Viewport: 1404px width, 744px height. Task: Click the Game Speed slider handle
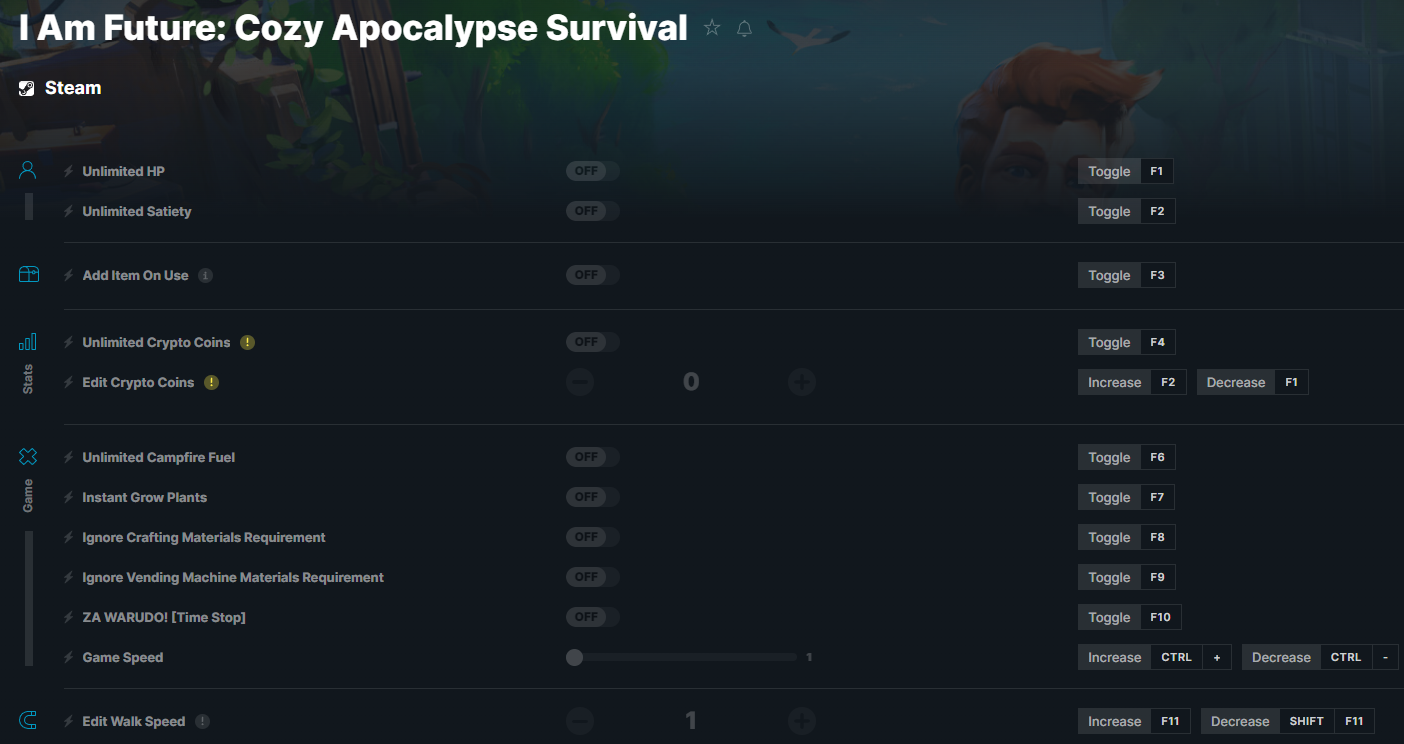(x=574, y=657)
